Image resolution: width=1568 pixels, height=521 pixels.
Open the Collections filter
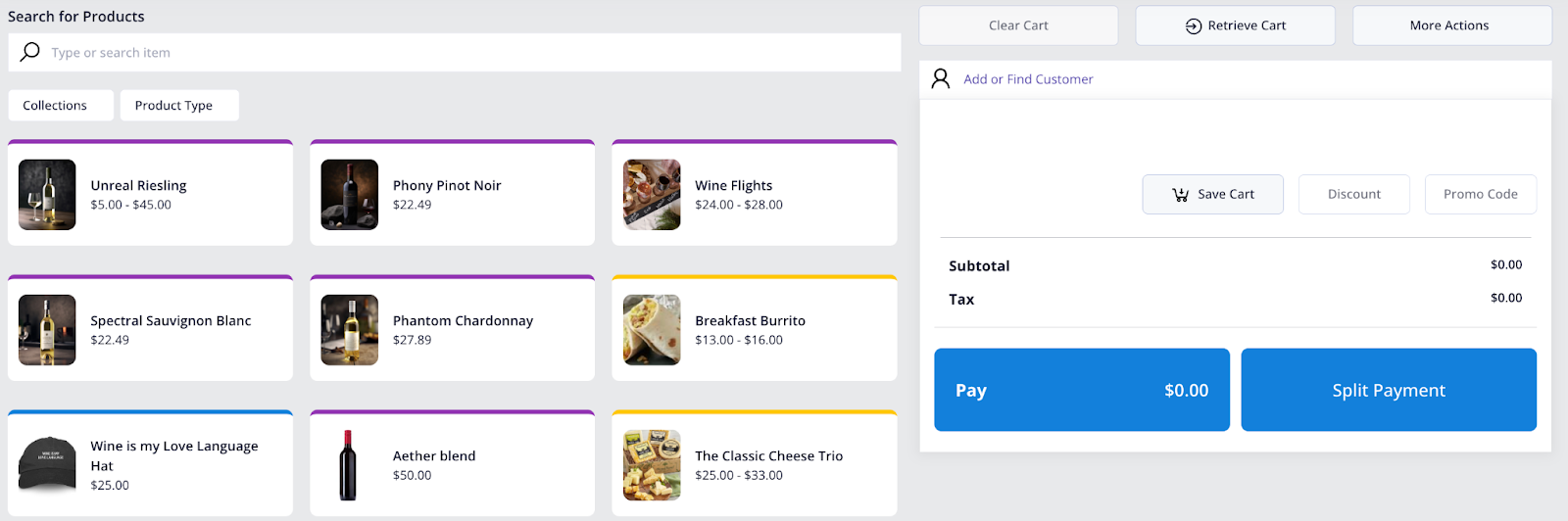coord(55,106)
